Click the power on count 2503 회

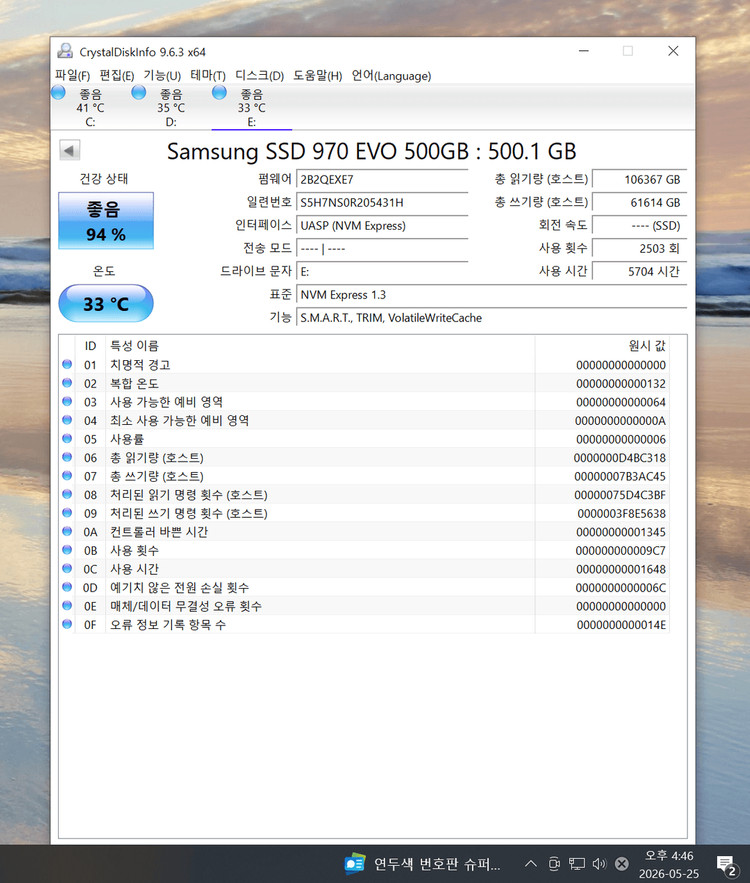pos(640,249)
